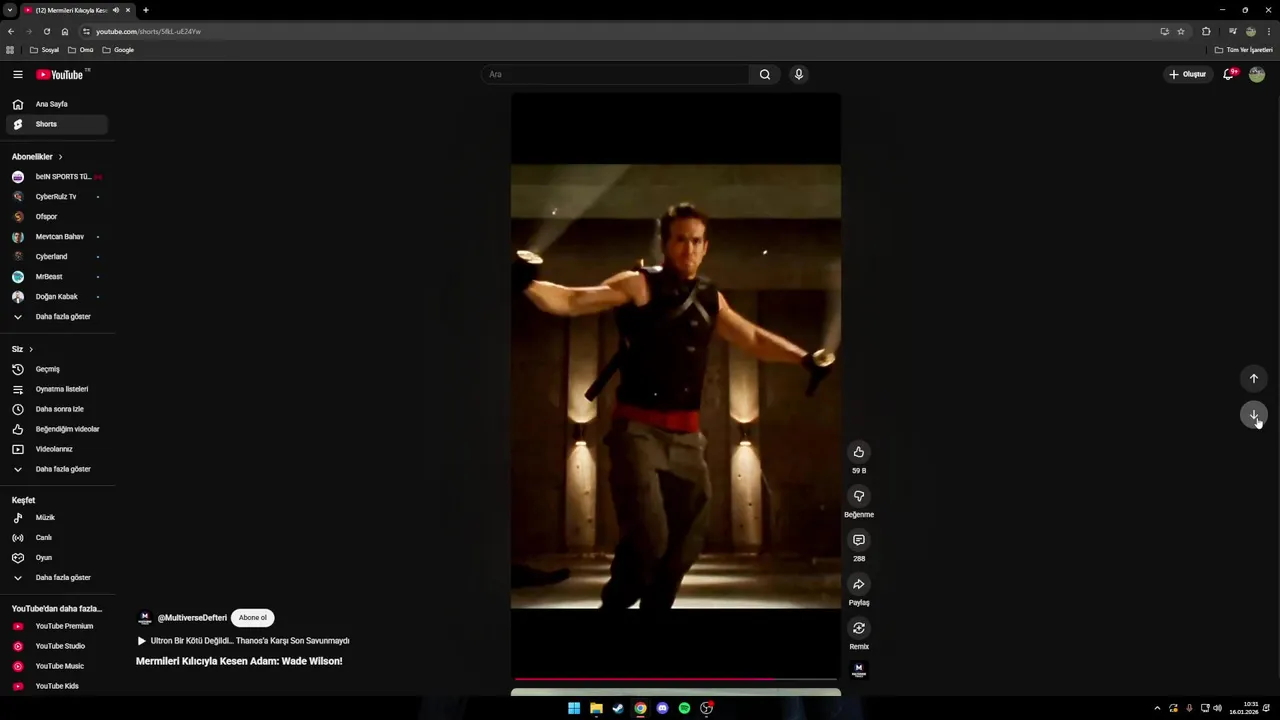
Task: Open Ana Sayfa in the sidebar
Action: [x=56, y=104]
